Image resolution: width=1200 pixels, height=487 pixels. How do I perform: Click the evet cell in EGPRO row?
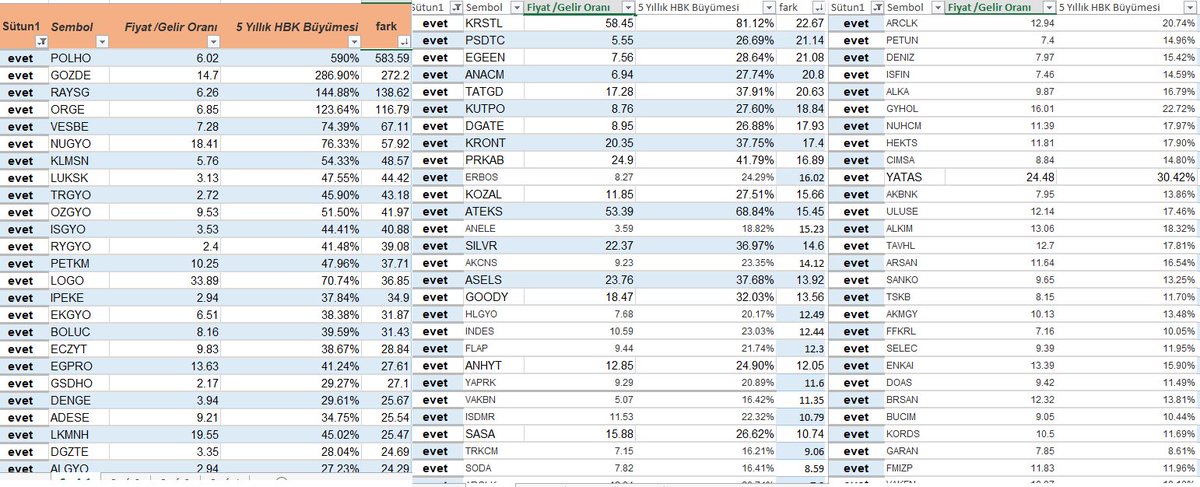23,366
